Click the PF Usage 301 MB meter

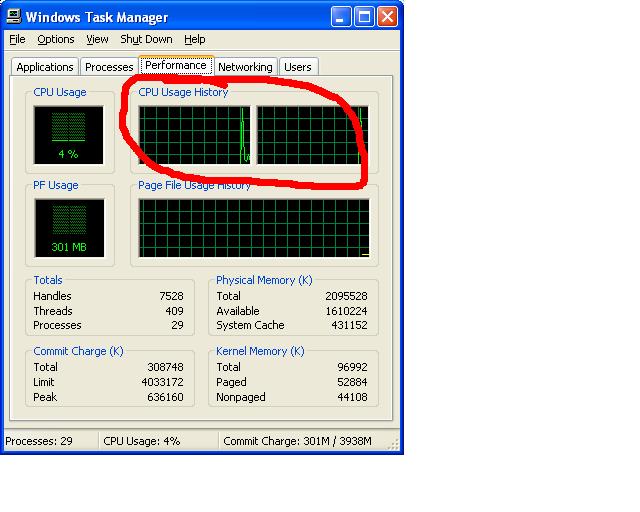click(69, 228)
